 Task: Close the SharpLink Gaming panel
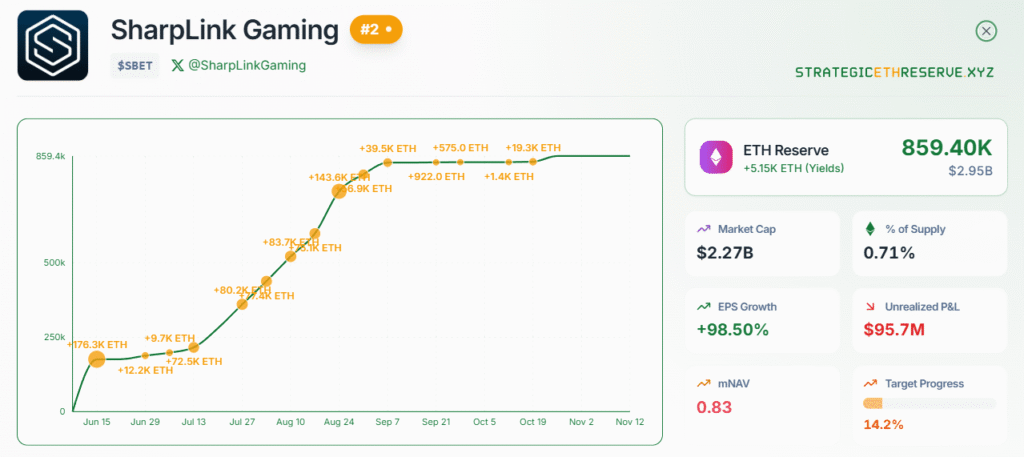[986, 31]
